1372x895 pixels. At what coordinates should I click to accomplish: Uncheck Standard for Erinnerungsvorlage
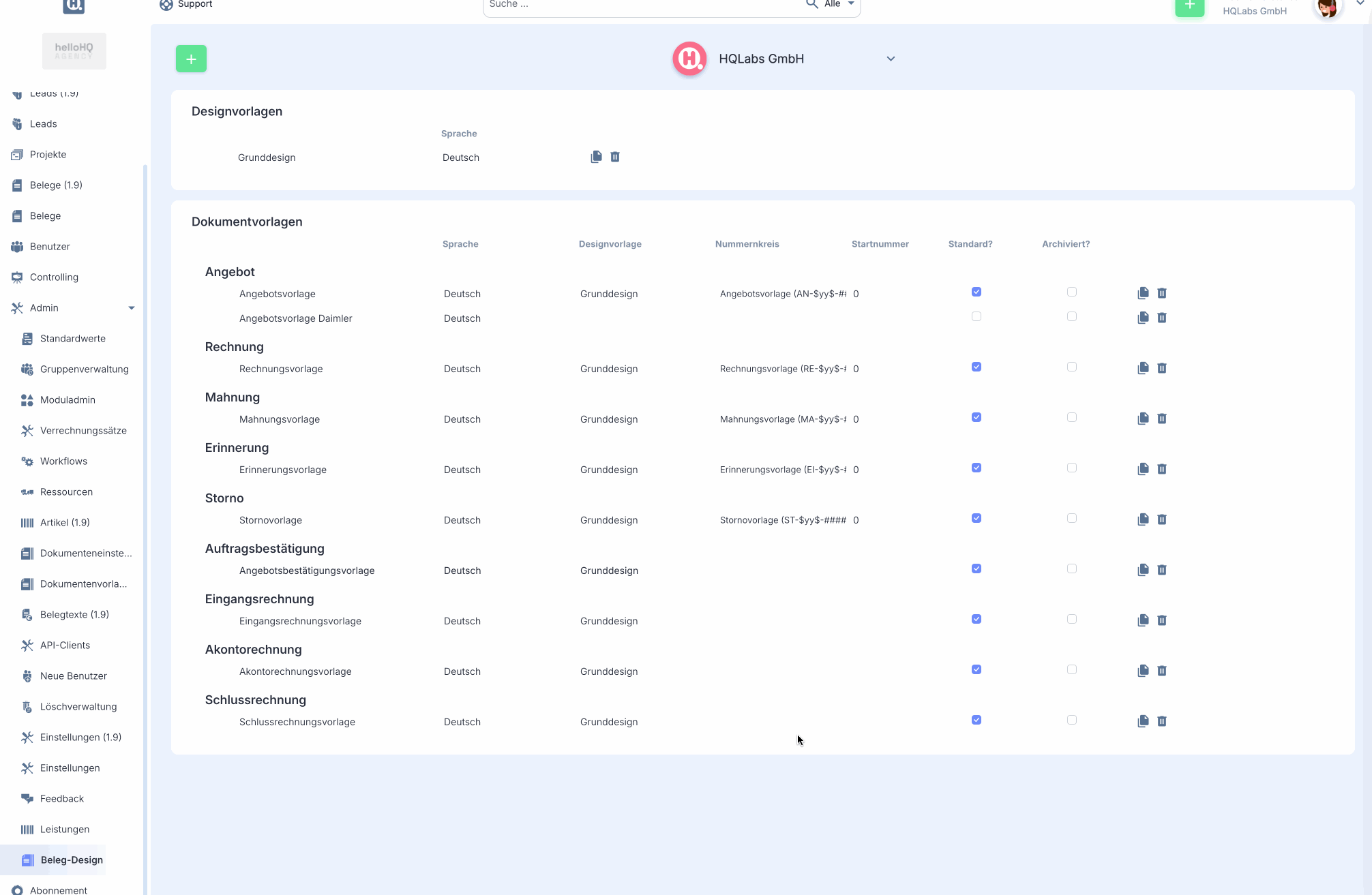(976, 468)
